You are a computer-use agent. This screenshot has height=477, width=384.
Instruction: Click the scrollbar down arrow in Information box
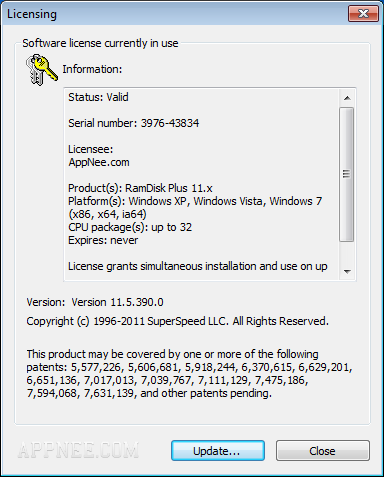pos(347,272)
